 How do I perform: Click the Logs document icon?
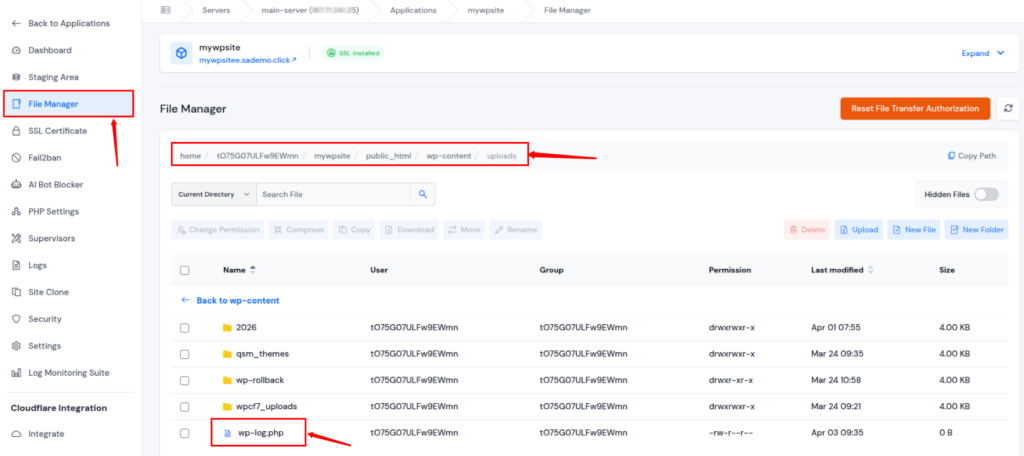pos(16,265)
